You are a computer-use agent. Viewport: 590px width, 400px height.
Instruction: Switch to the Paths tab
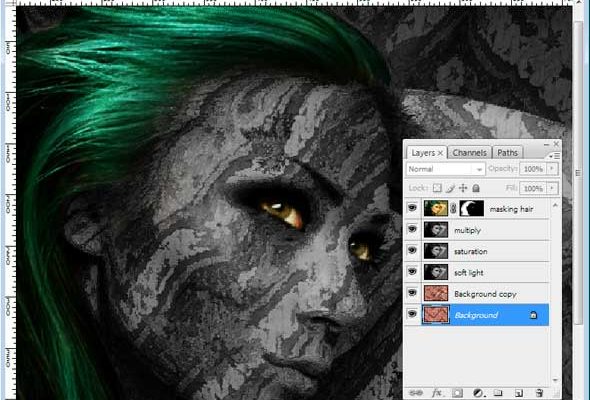[507, 152]
